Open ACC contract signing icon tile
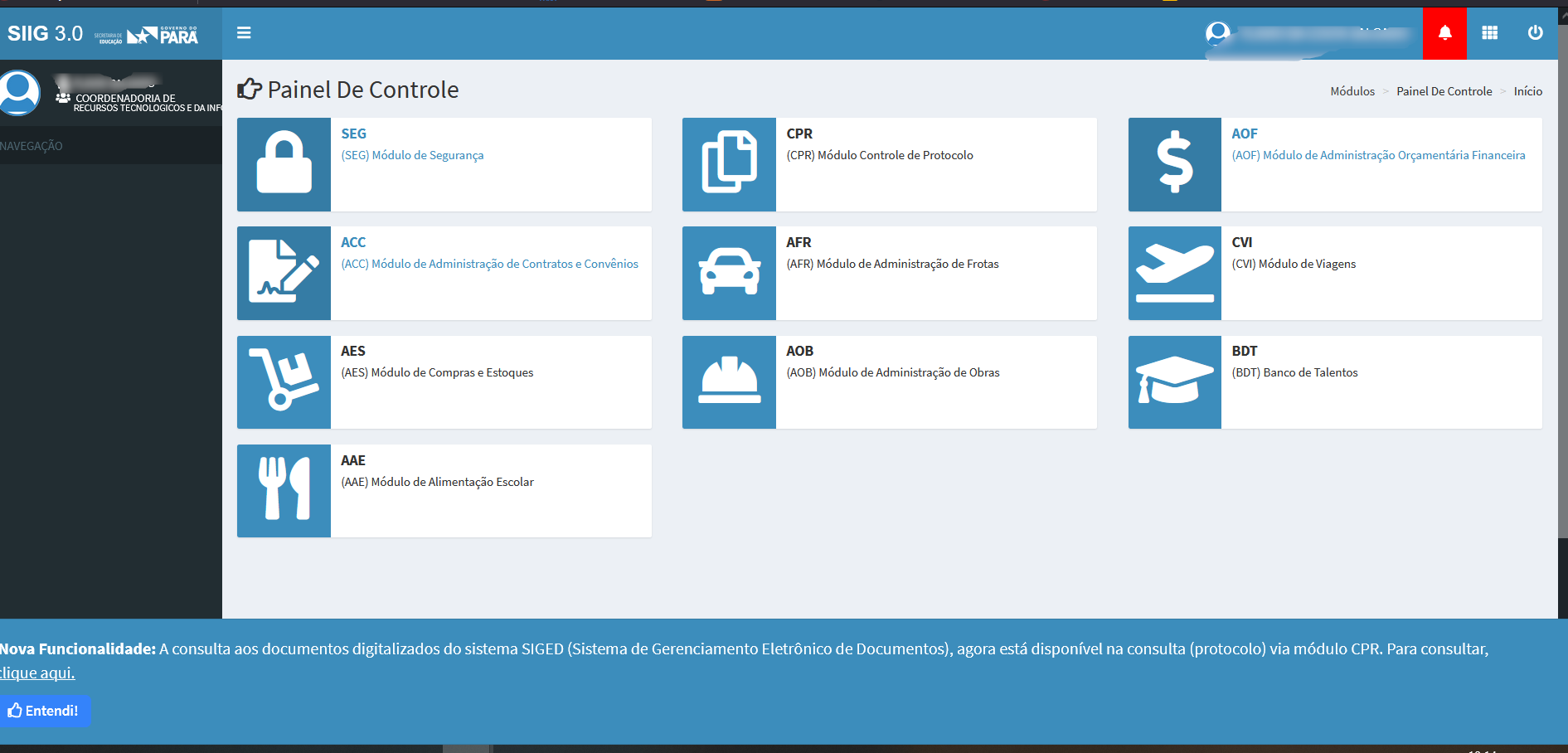 pyautogui.click(x=284, y=273)
